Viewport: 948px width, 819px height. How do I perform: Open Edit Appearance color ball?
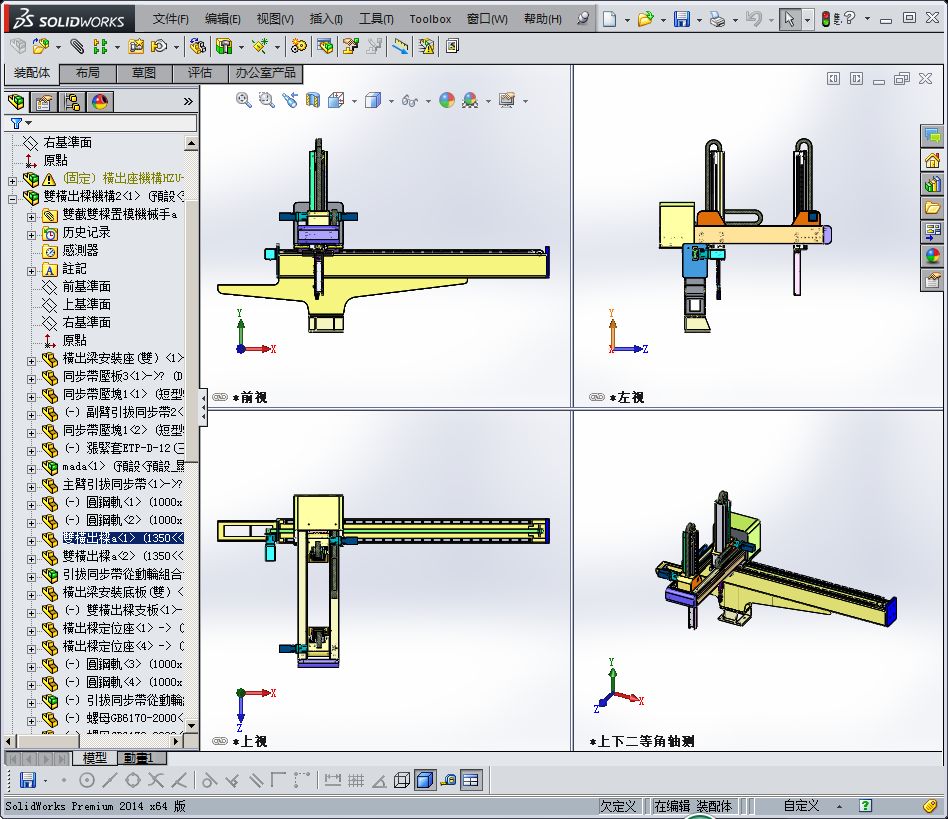point(447,100)
